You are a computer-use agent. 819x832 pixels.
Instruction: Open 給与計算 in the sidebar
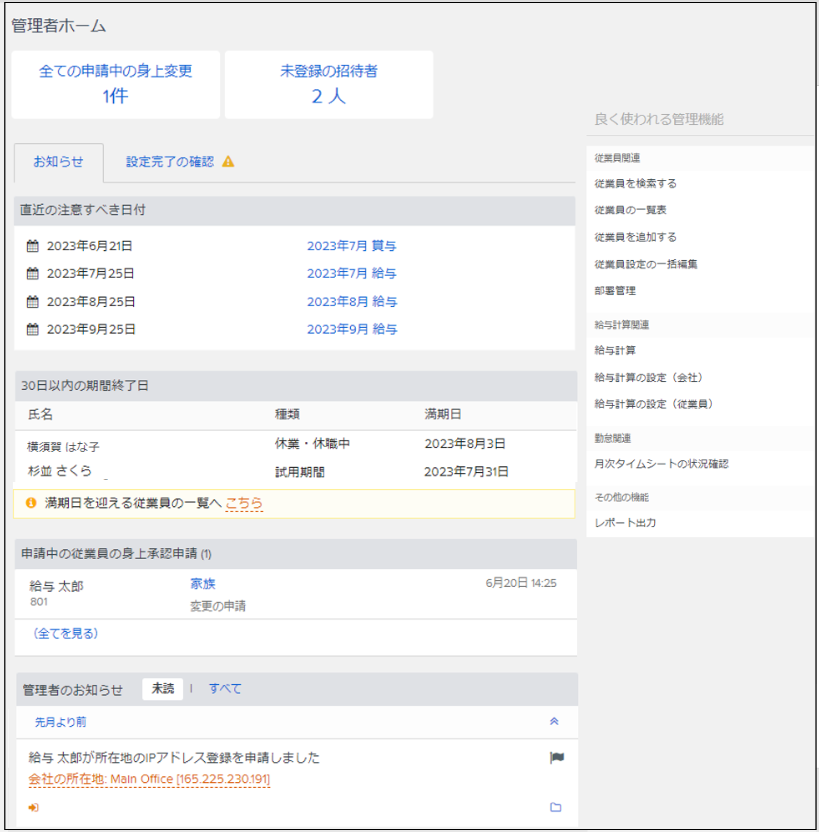tap(615, 350)
